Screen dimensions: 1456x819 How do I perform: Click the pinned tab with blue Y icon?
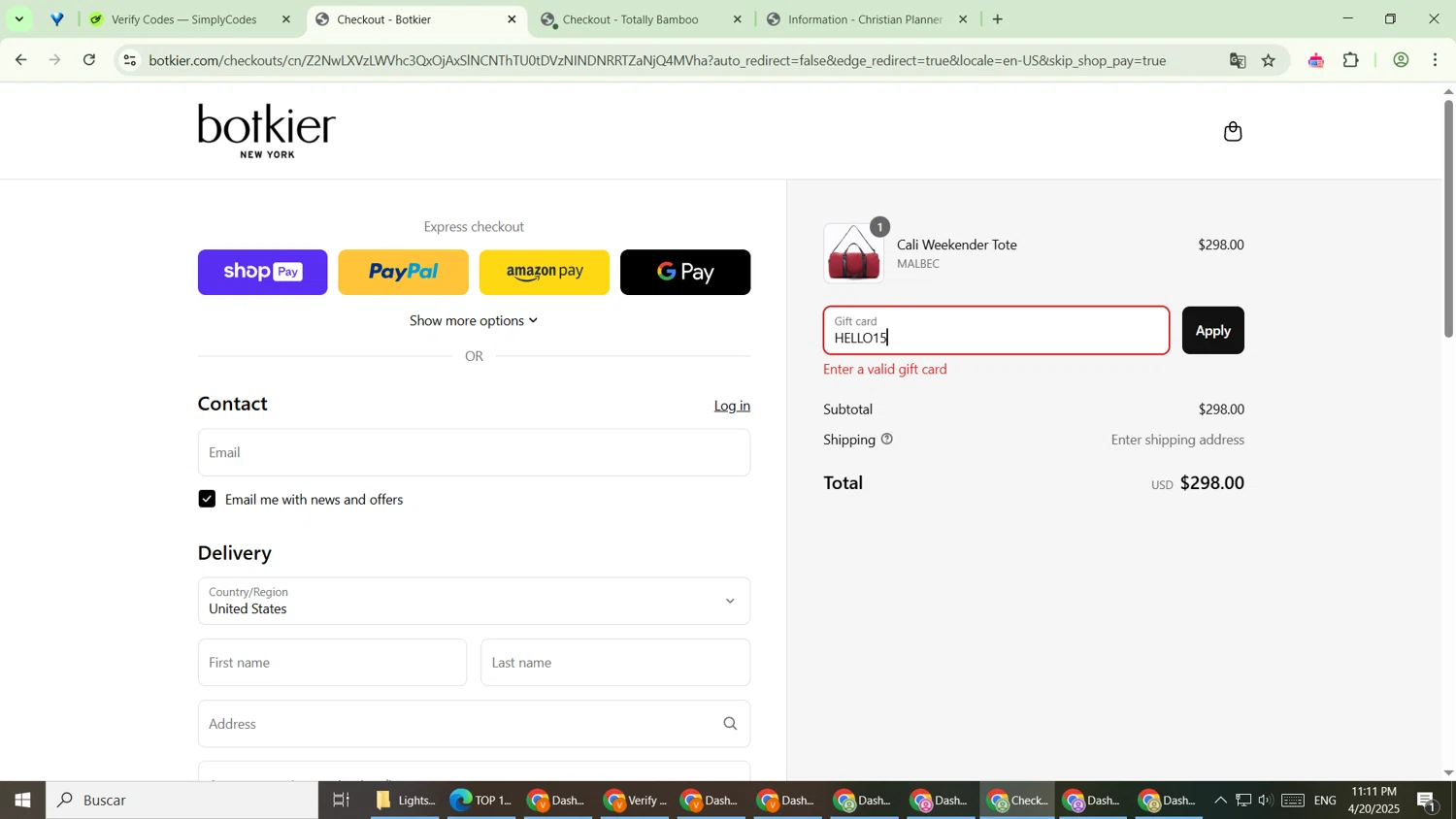(57, 19)
